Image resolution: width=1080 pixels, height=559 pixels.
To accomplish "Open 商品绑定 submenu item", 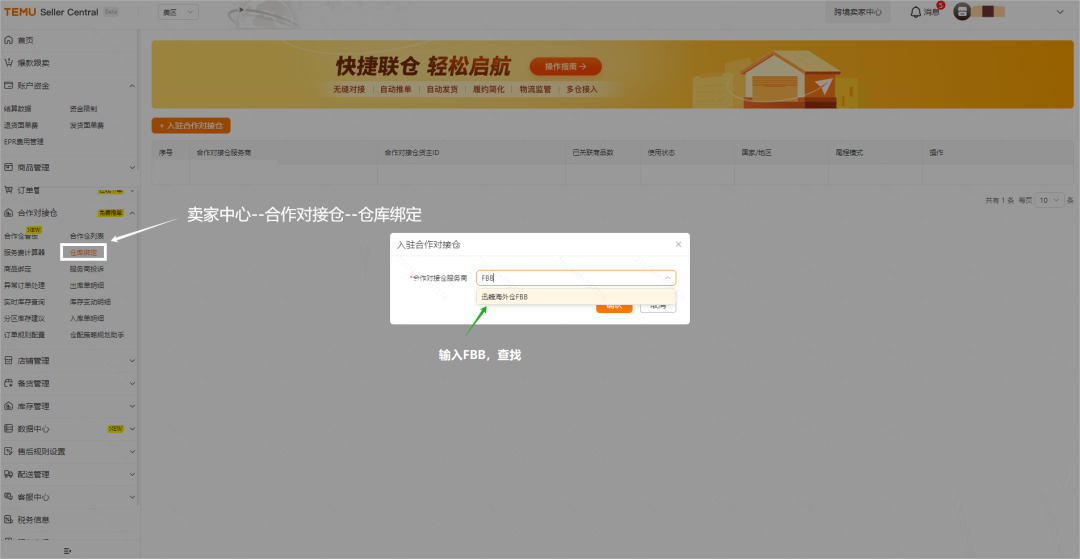I will point(17,268).
